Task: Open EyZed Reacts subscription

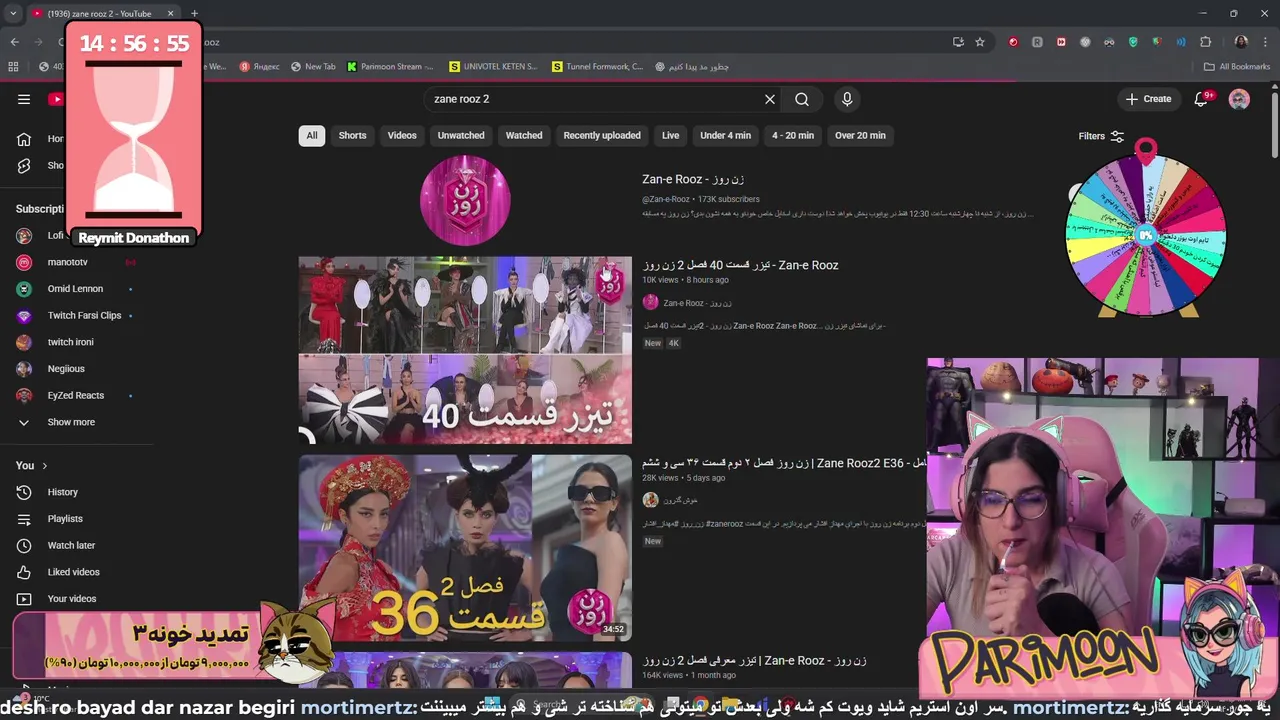Action: click(x=76, y=395)
